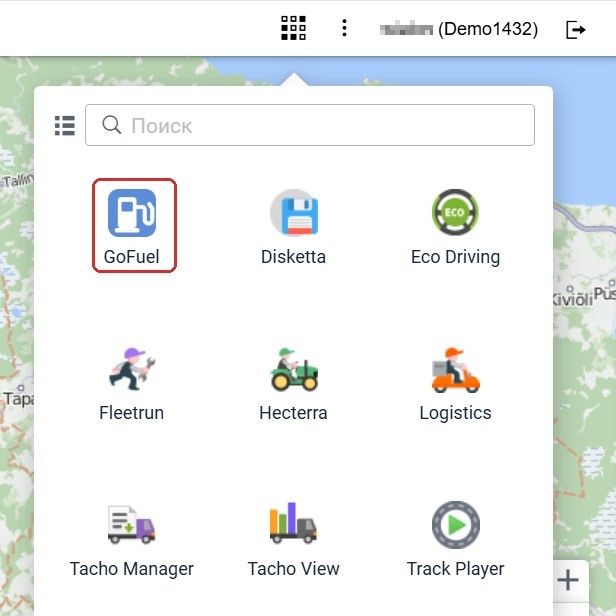616x616 pixels.
Task: Open the Demo1432 user account menu
Action: [459, 29]
